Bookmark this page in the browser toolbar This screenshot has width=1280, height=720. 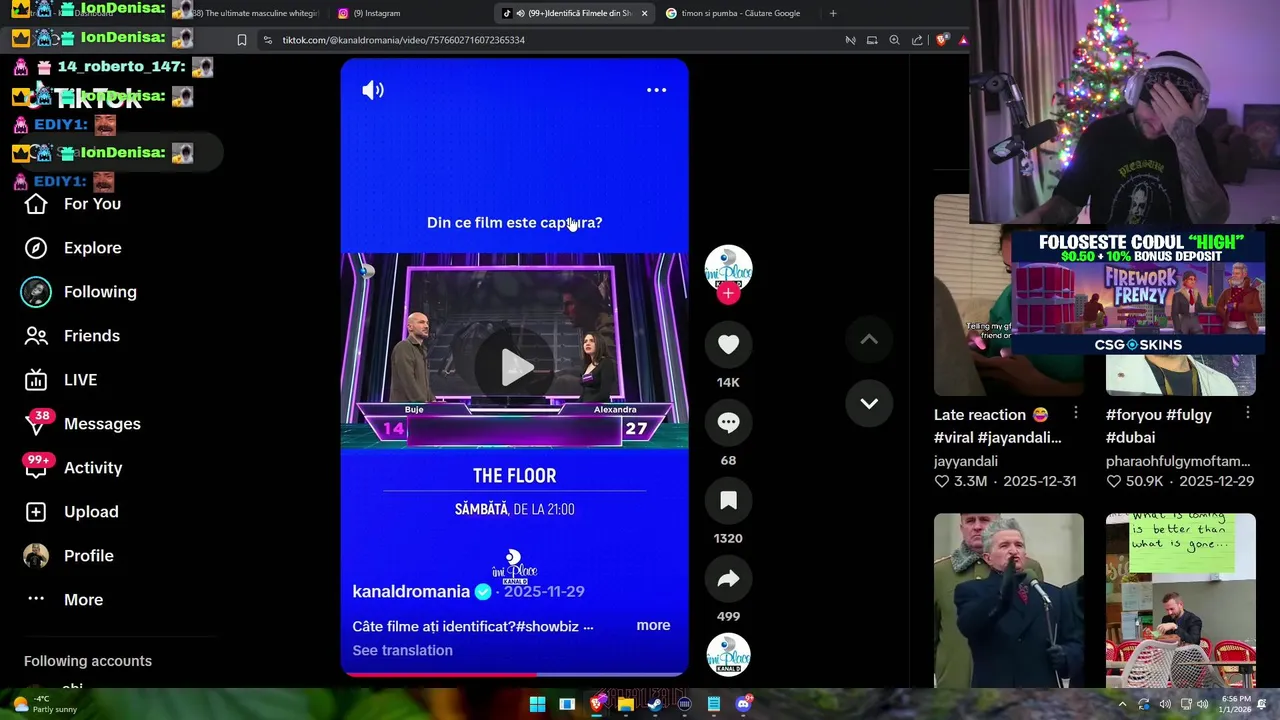242,40
